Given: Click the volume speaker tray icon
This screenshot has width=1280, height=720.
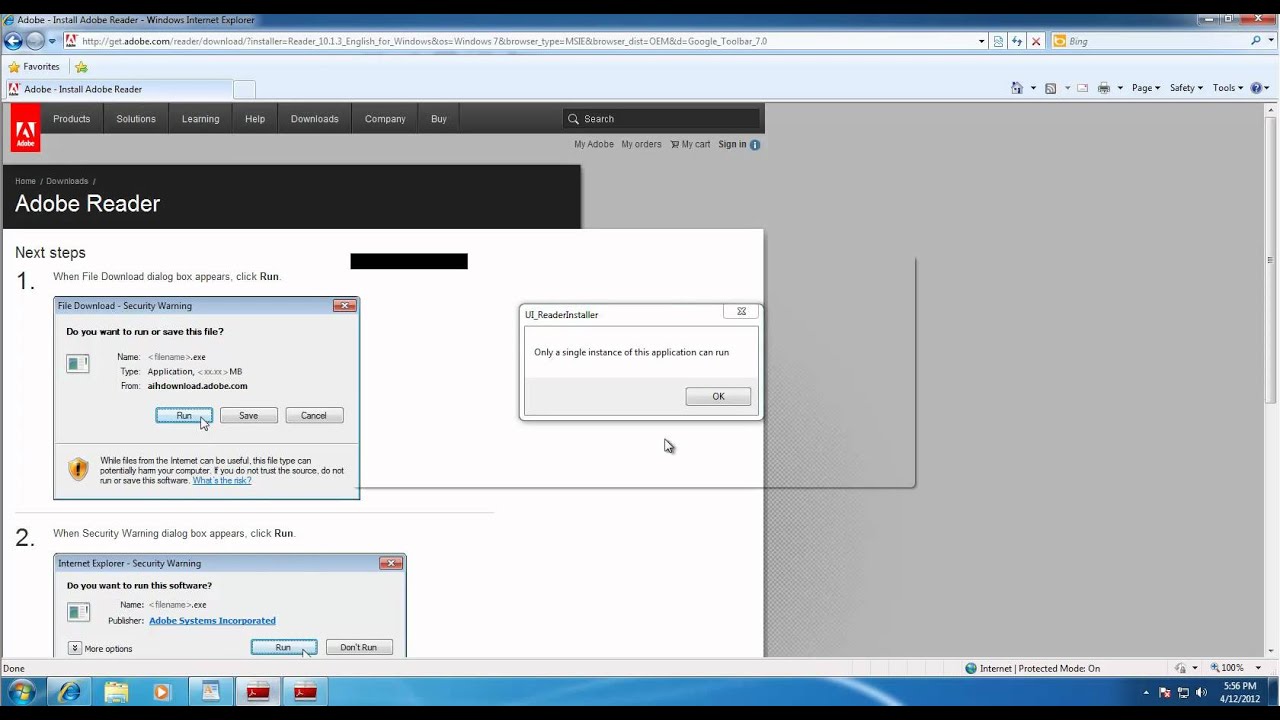Looking at the screenshot, I should click(1201, 692).
